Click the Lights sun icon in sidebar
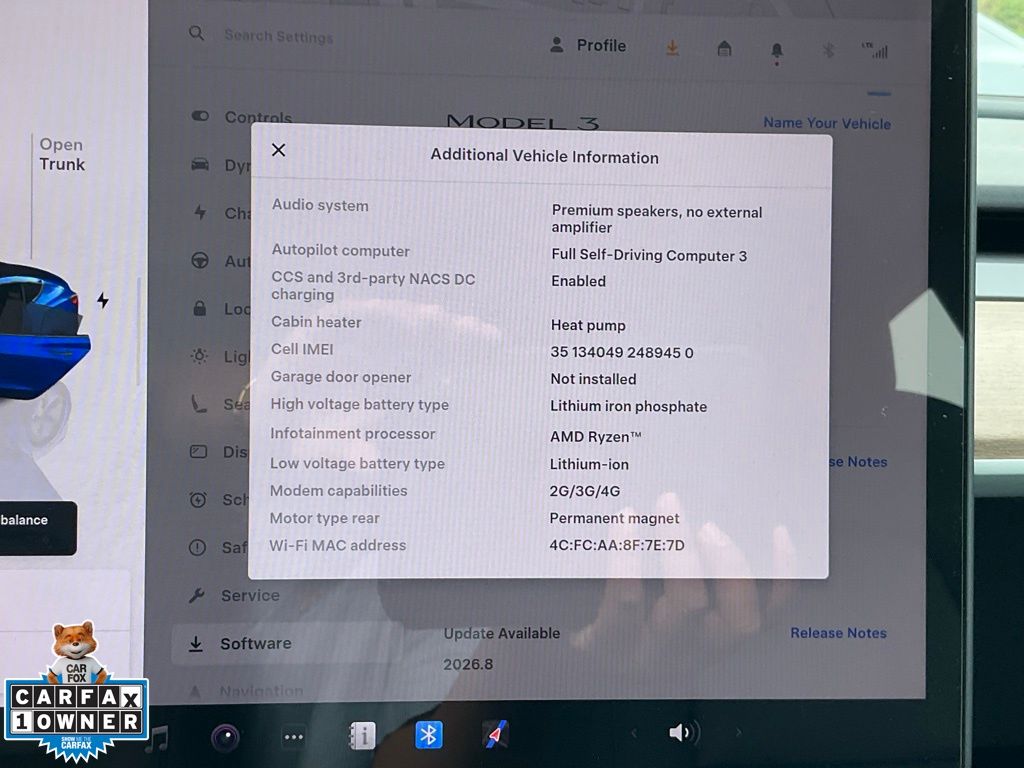The height and width of the screenshot is (768, 1024). click(x=199, y=356)
